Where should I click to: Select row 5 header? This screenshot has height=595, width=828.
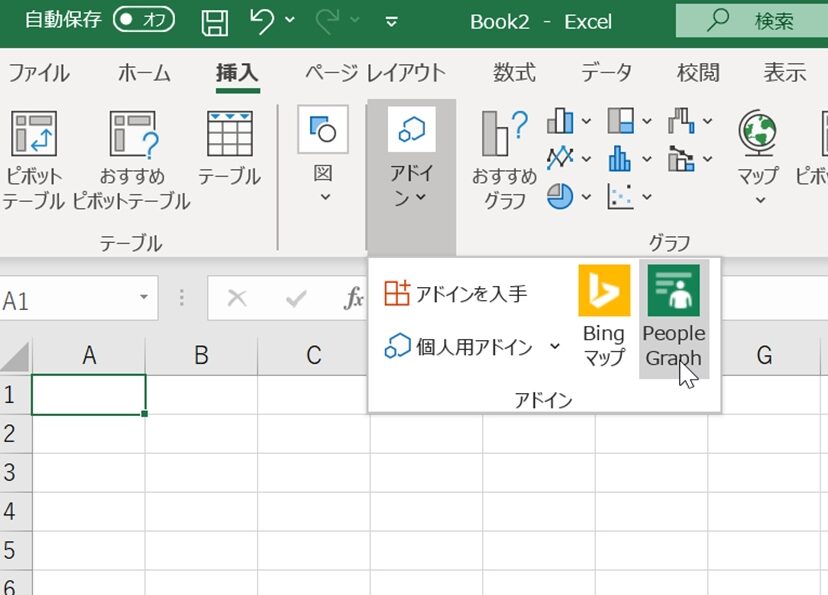click(x=15, y=550)
